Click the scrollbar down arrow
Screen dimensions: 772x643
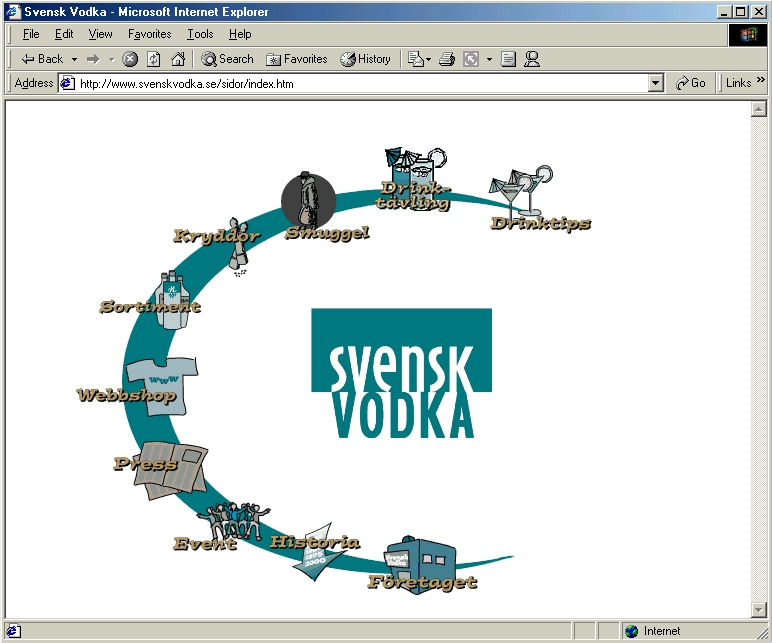[758, 610]
